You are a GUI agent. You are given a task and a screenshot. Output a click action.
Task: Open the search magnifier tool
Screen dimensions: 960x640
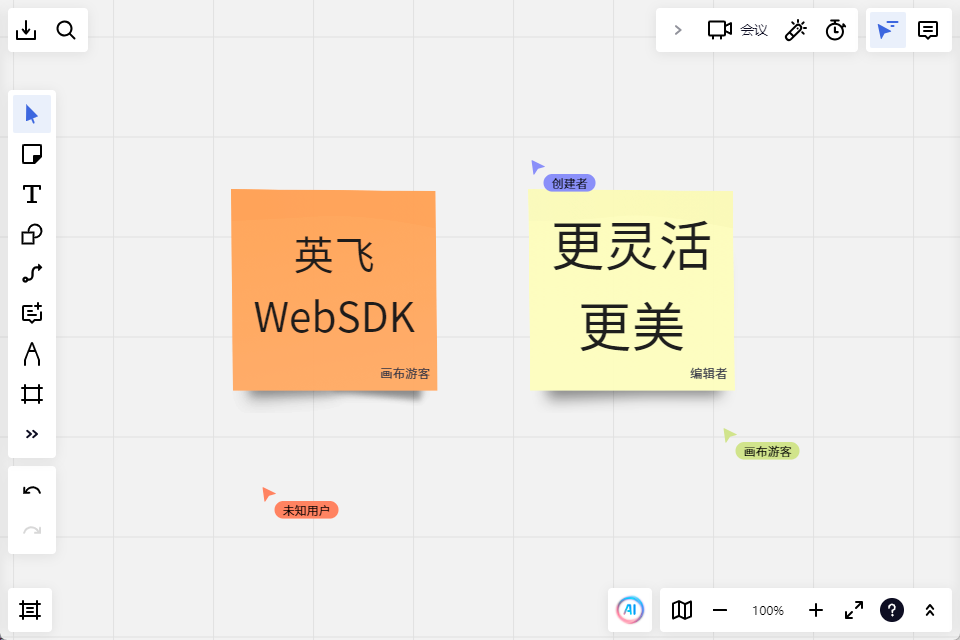pos(66,30)
